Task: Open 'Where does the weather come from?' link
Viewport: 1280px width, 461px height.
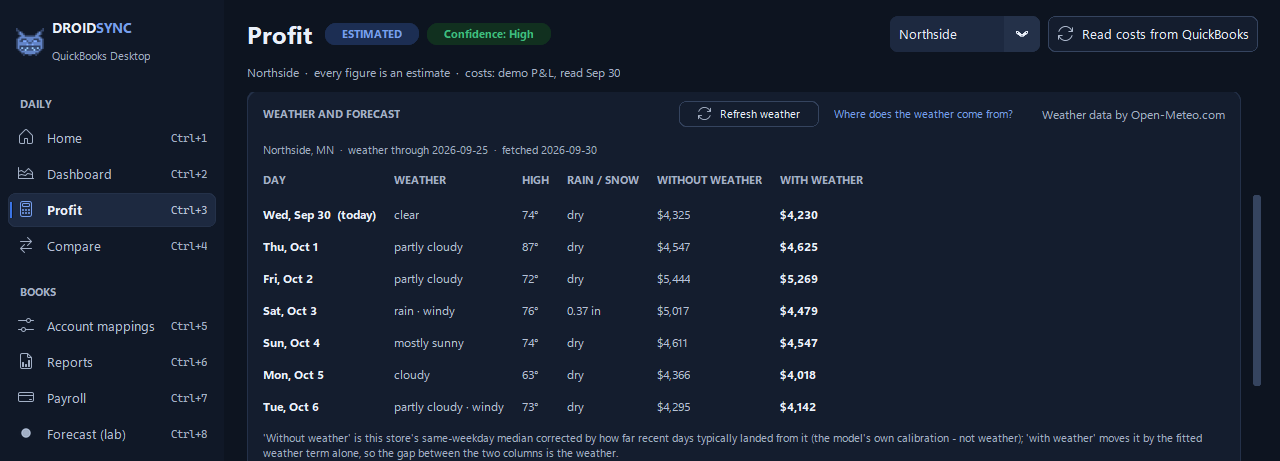Action: [x=923, y=114]
